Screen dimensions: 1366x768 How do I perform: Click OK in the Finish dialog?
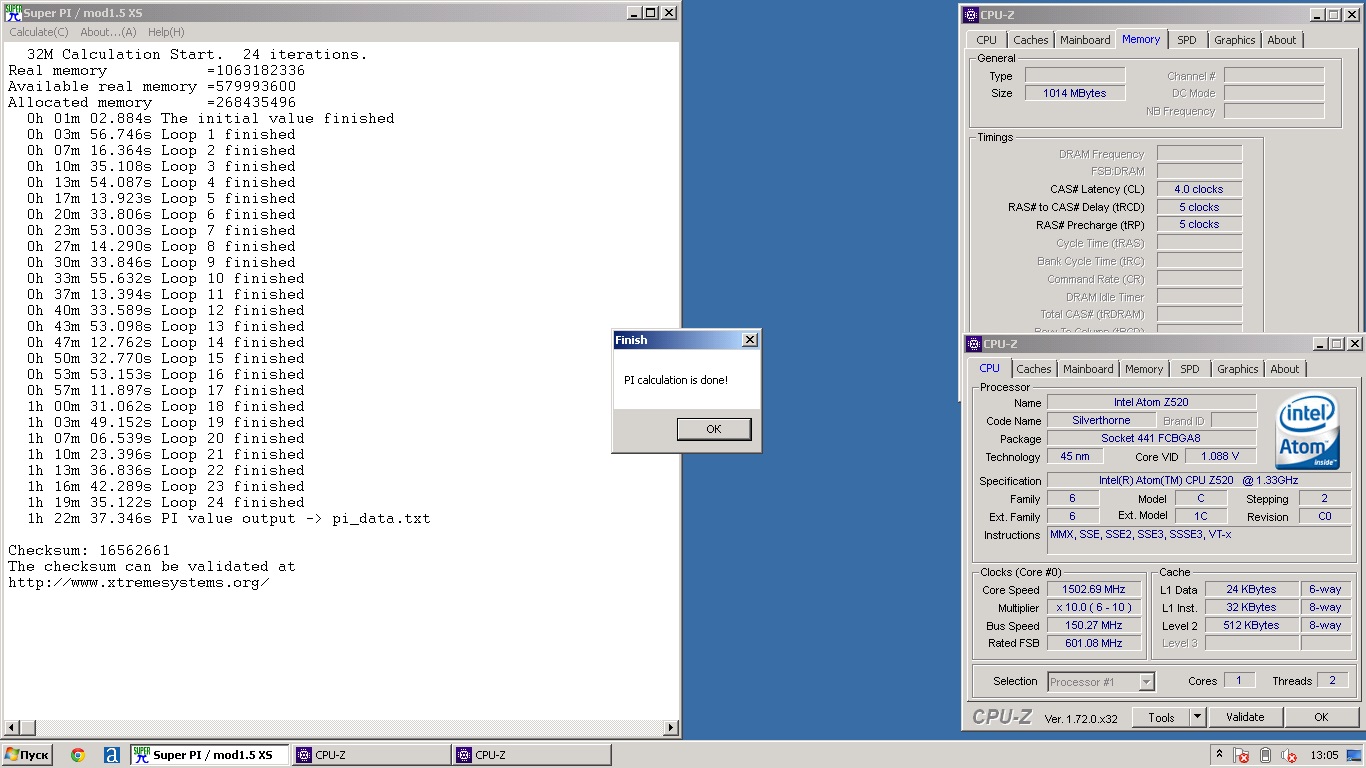click(713, 429)
